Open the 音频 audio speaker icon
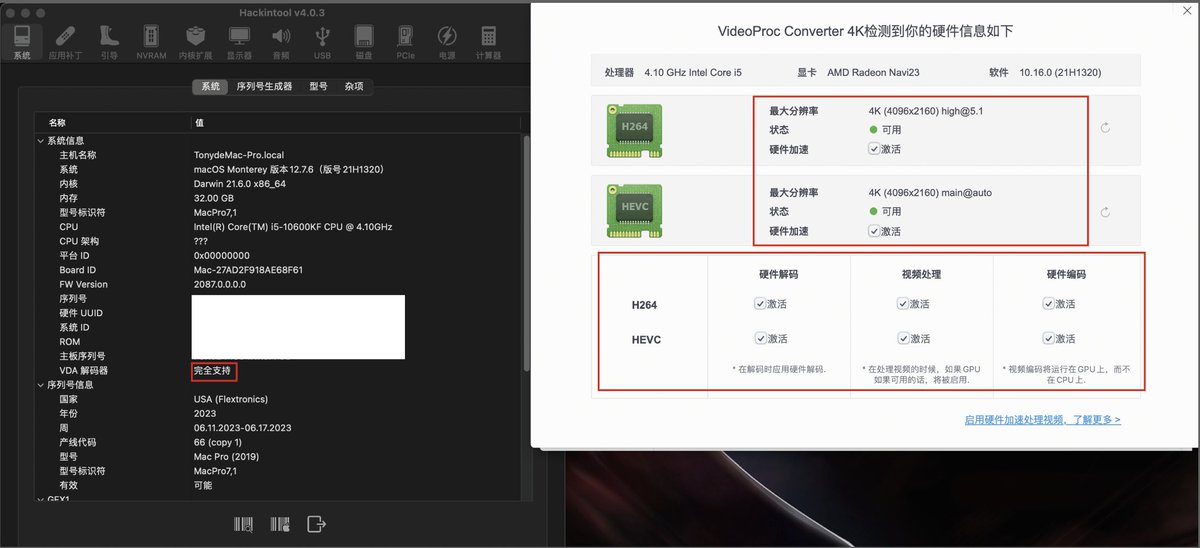The height and width of the screenshot is (548, 1200). pyautogui.click(x=281, y=42)
